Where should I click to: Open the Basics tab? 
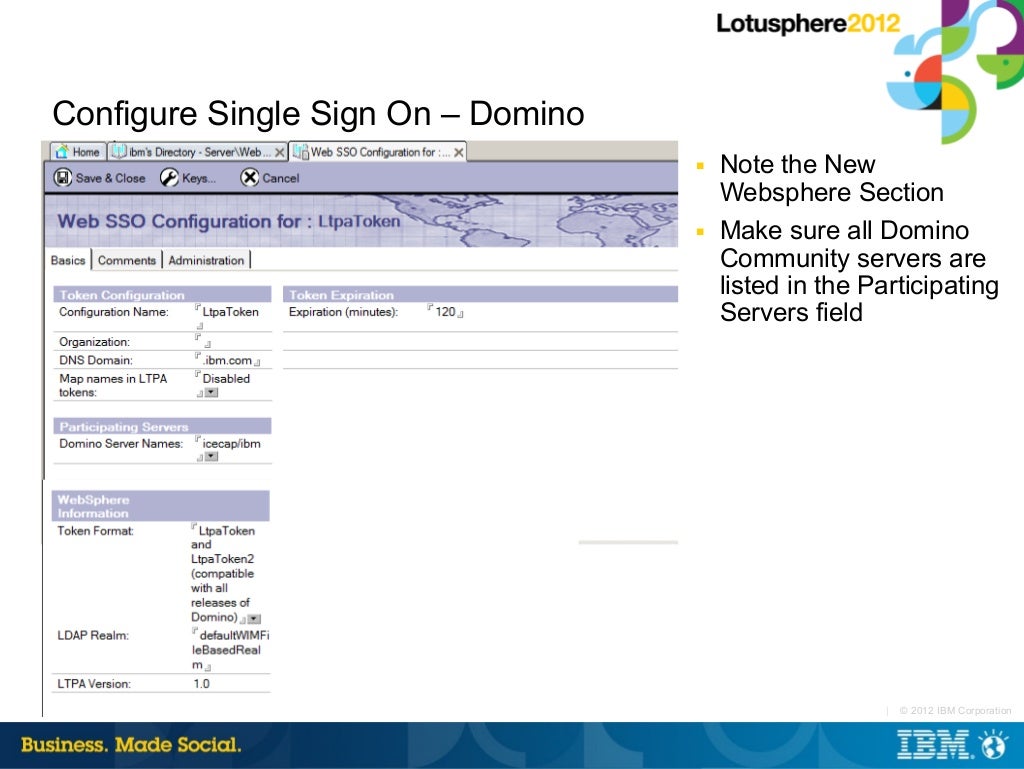68,260
